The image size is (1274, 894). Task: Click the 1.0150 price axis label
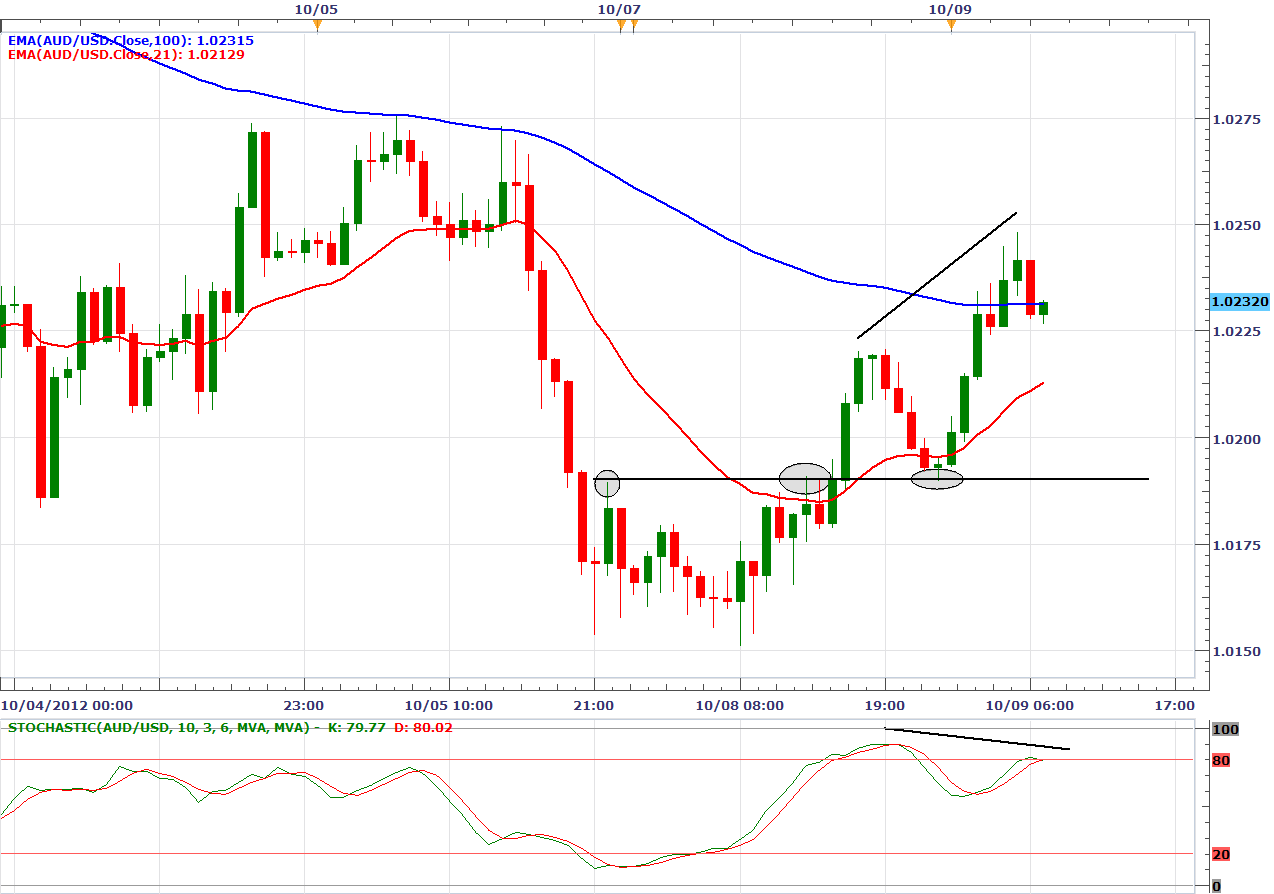tap(1233, 652)
